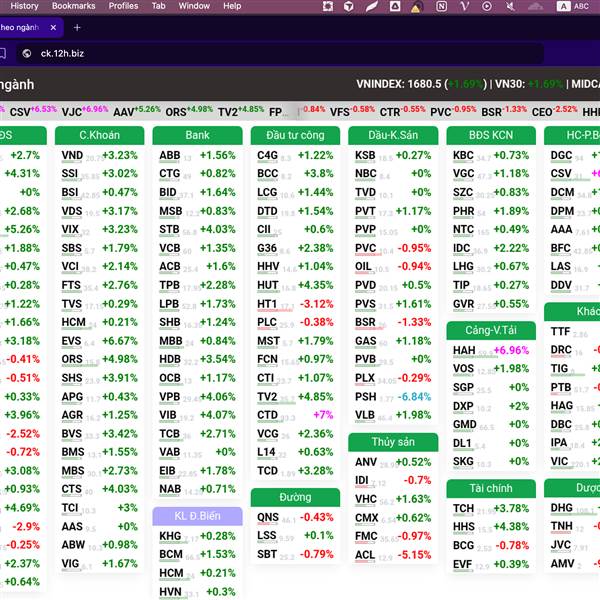
Task: Select the OIL -0.94% row
Action: point(393,266)
